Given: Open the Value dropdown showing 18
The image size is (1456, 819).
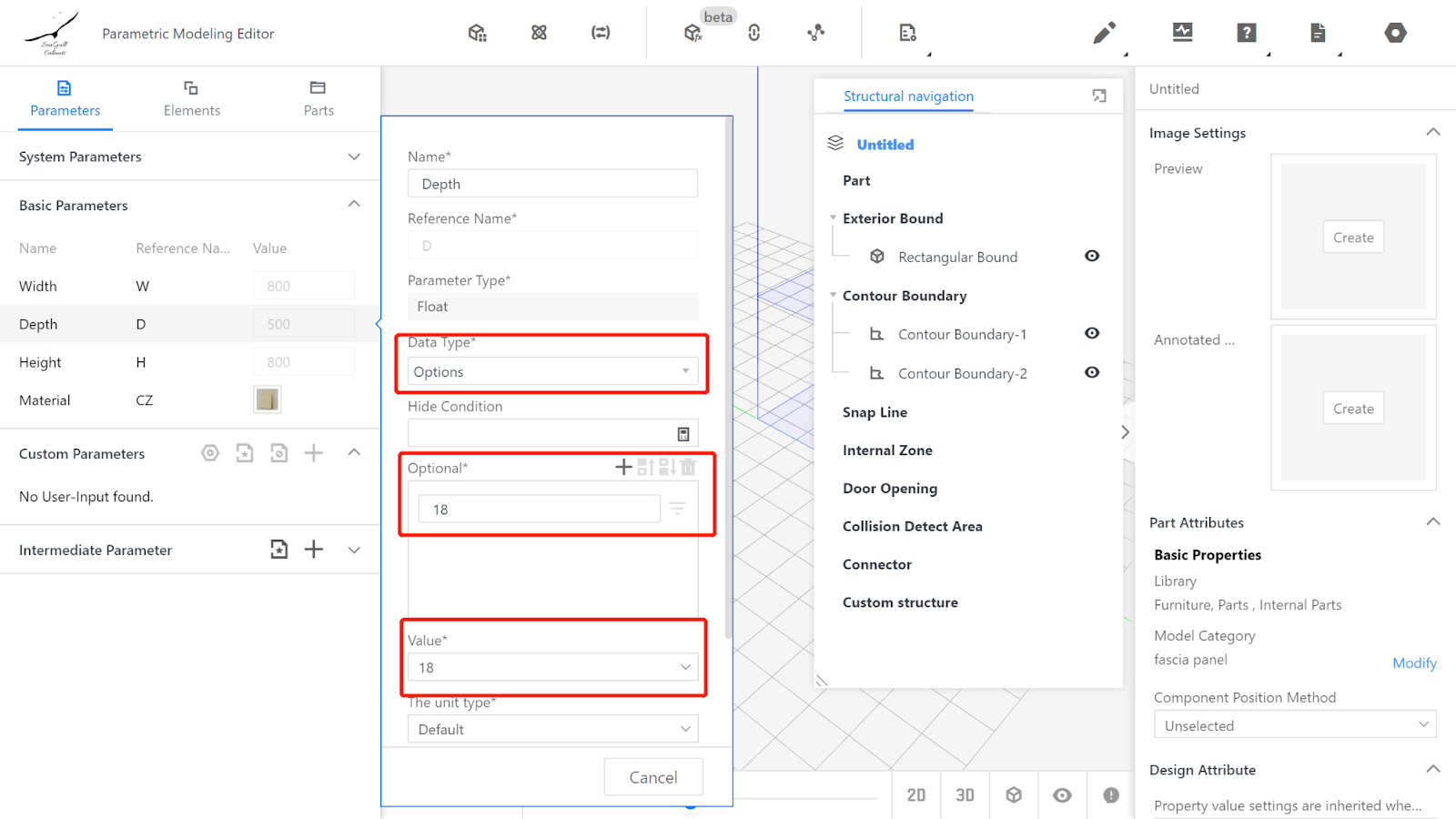Looking at the screenshot, I should pyautogui.click(x=553, y=667).
